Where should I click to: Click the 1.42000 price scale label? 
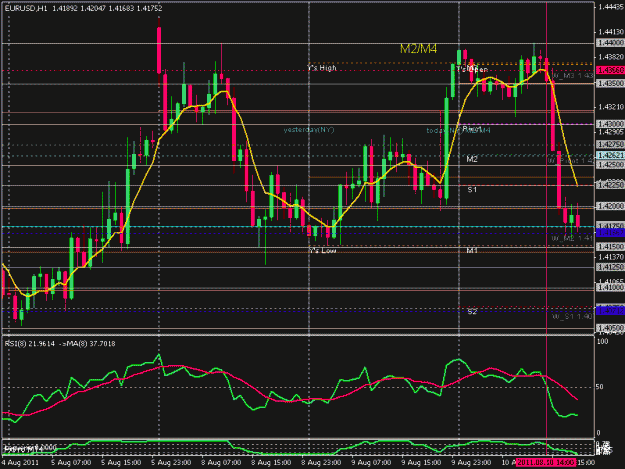click(x=610, y=206)
